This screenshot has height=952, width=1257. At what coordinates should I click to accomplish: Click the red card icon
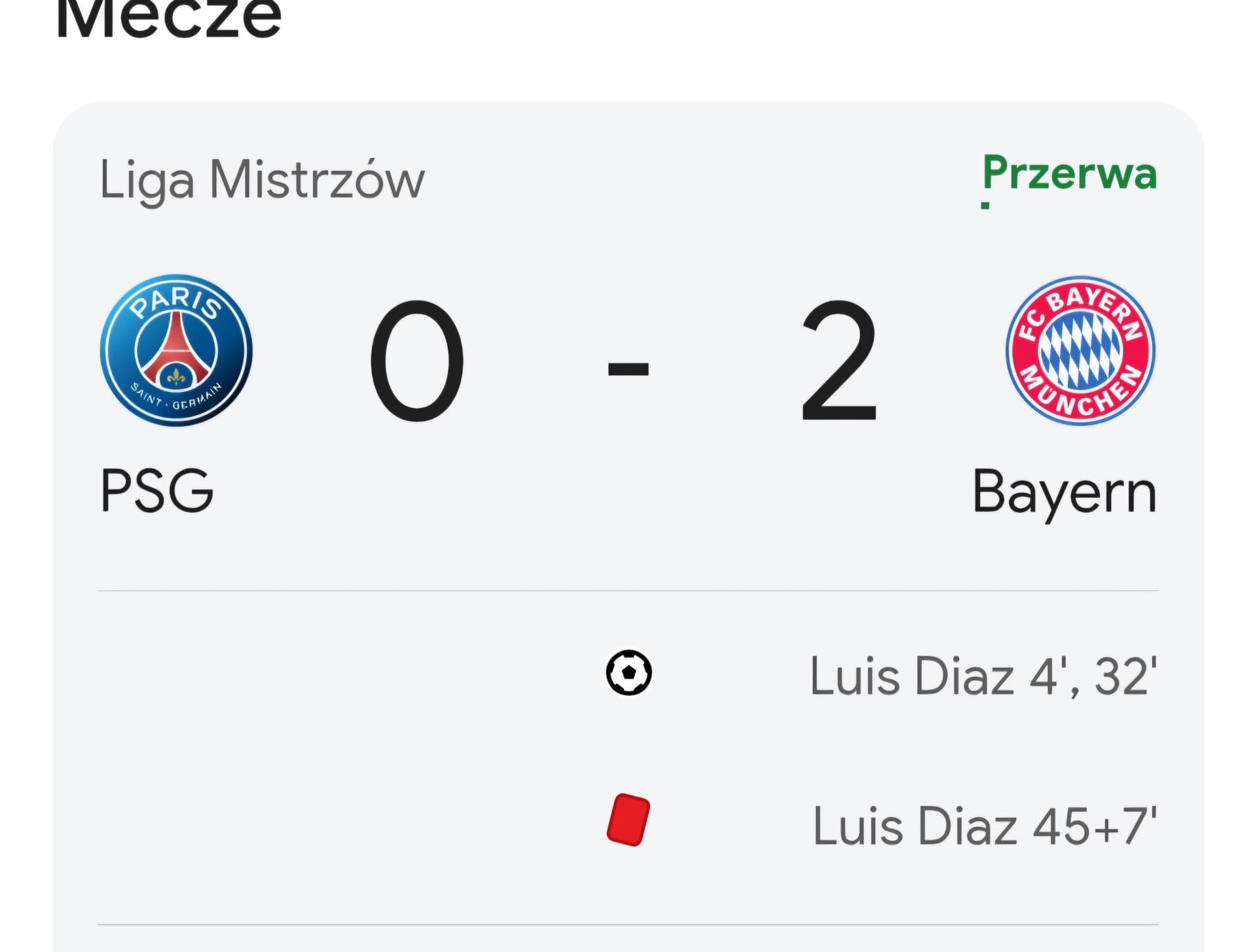point(628,820)
